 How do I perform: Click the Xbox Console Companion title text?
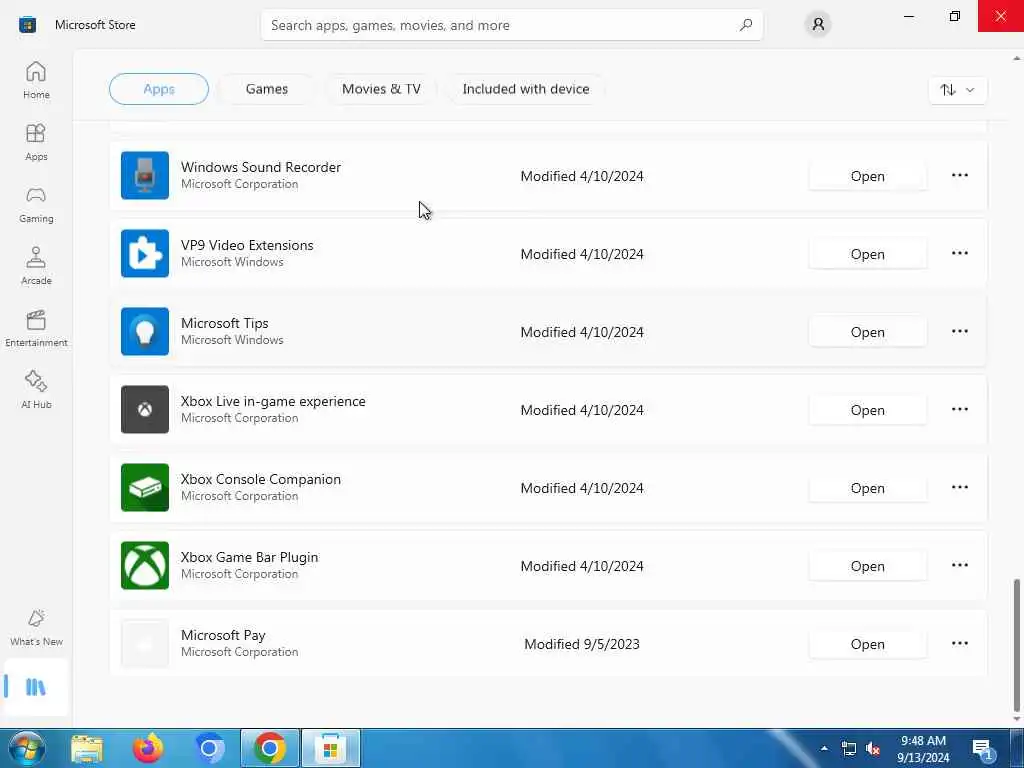point(261,479)
